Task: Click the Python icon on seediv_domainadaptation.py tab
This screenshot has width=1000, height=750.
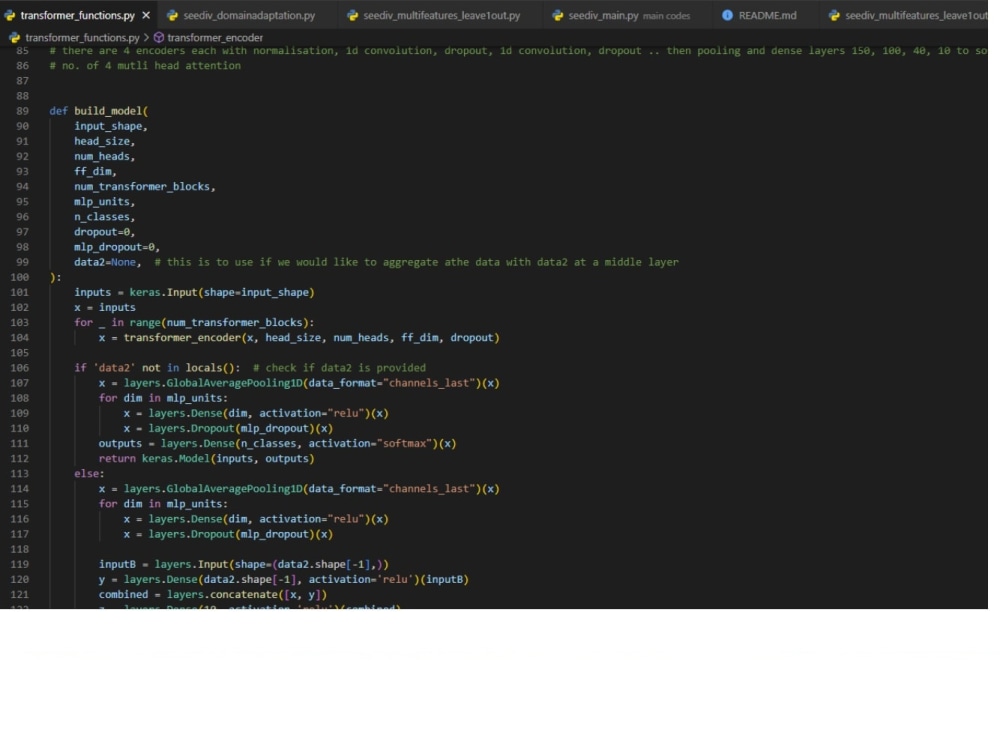Action: pos(172,15)
